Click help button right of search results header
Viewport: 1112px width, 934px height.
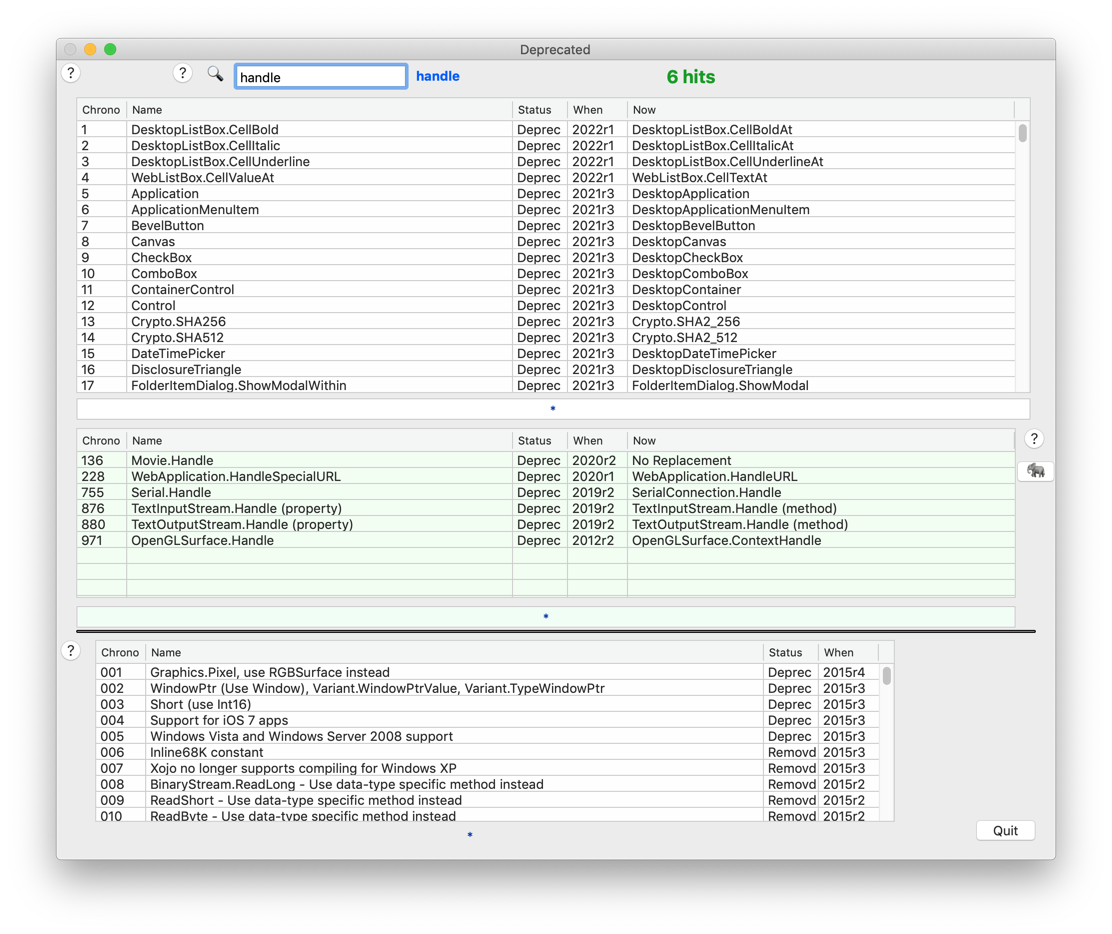click(1034, 439)
